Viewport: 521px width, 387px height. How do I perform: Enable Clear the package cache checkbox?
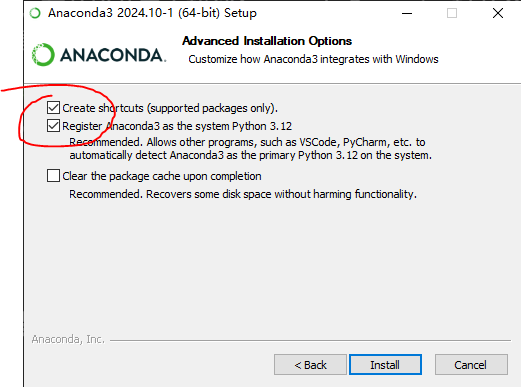[53, 175]
